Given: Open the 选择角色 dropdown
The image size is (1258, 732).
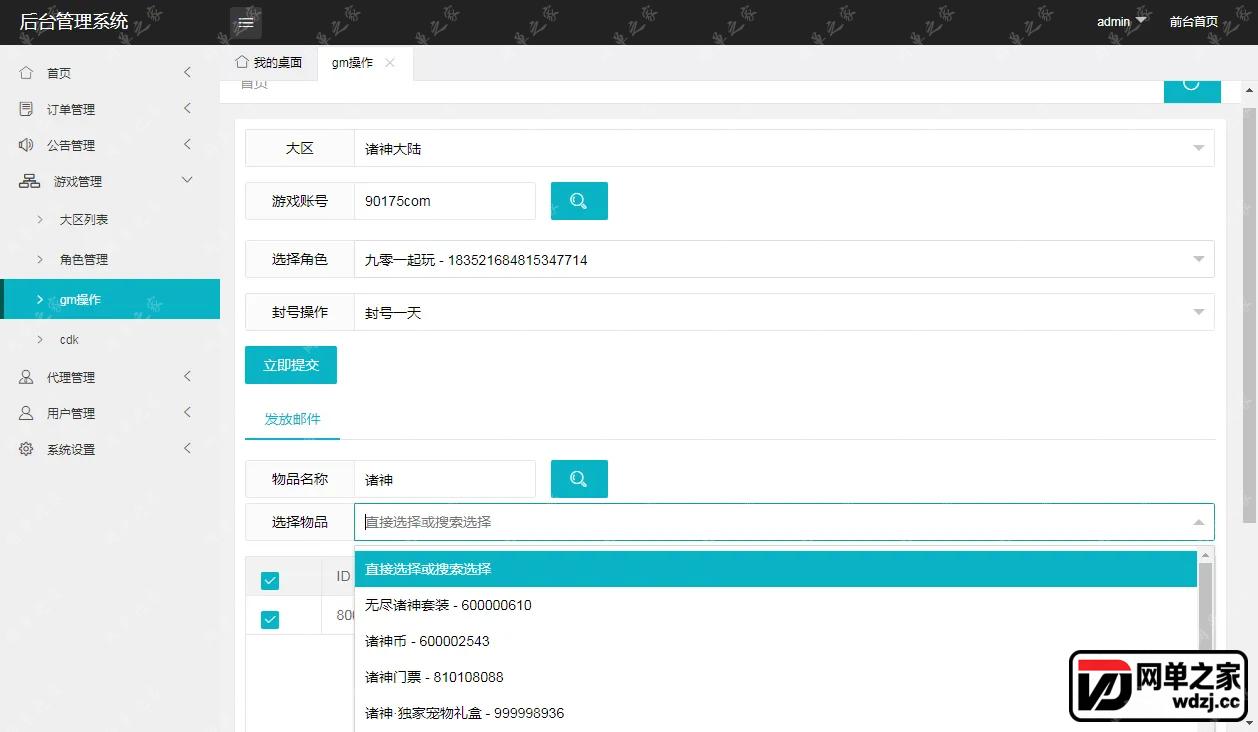Looking at the screenshot, I should (x=784, y=259).
